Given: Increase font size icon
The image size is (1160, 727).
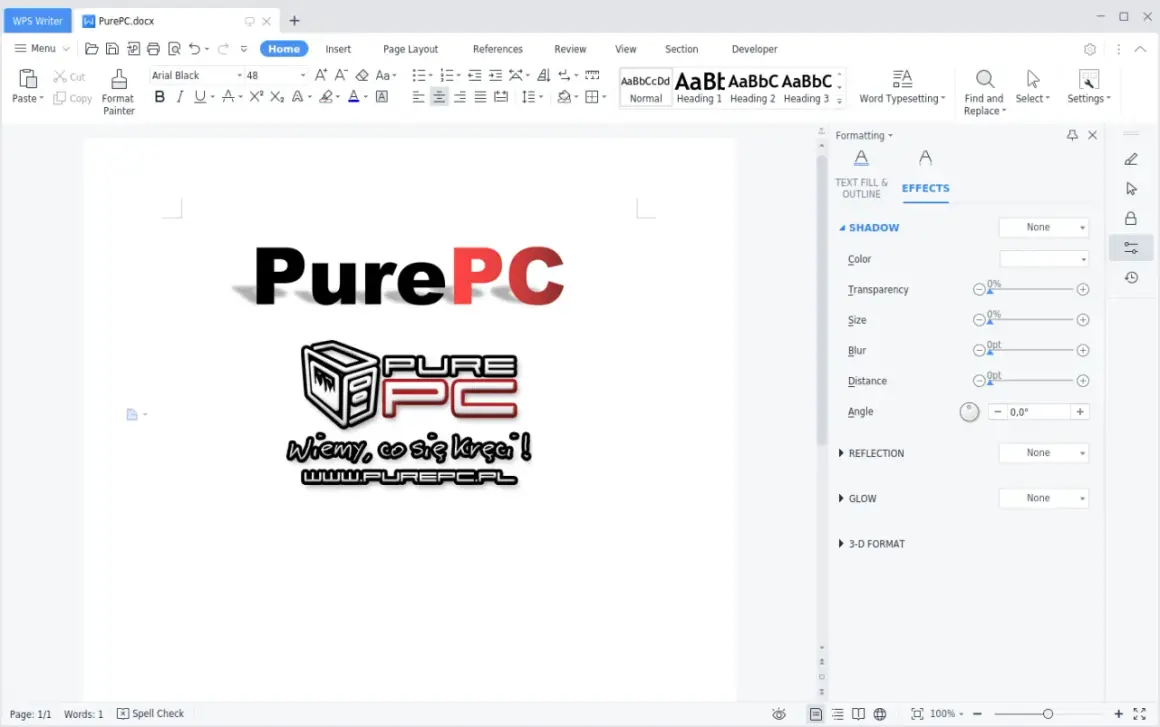Looking at the screenshot, I should pos(320,75).
